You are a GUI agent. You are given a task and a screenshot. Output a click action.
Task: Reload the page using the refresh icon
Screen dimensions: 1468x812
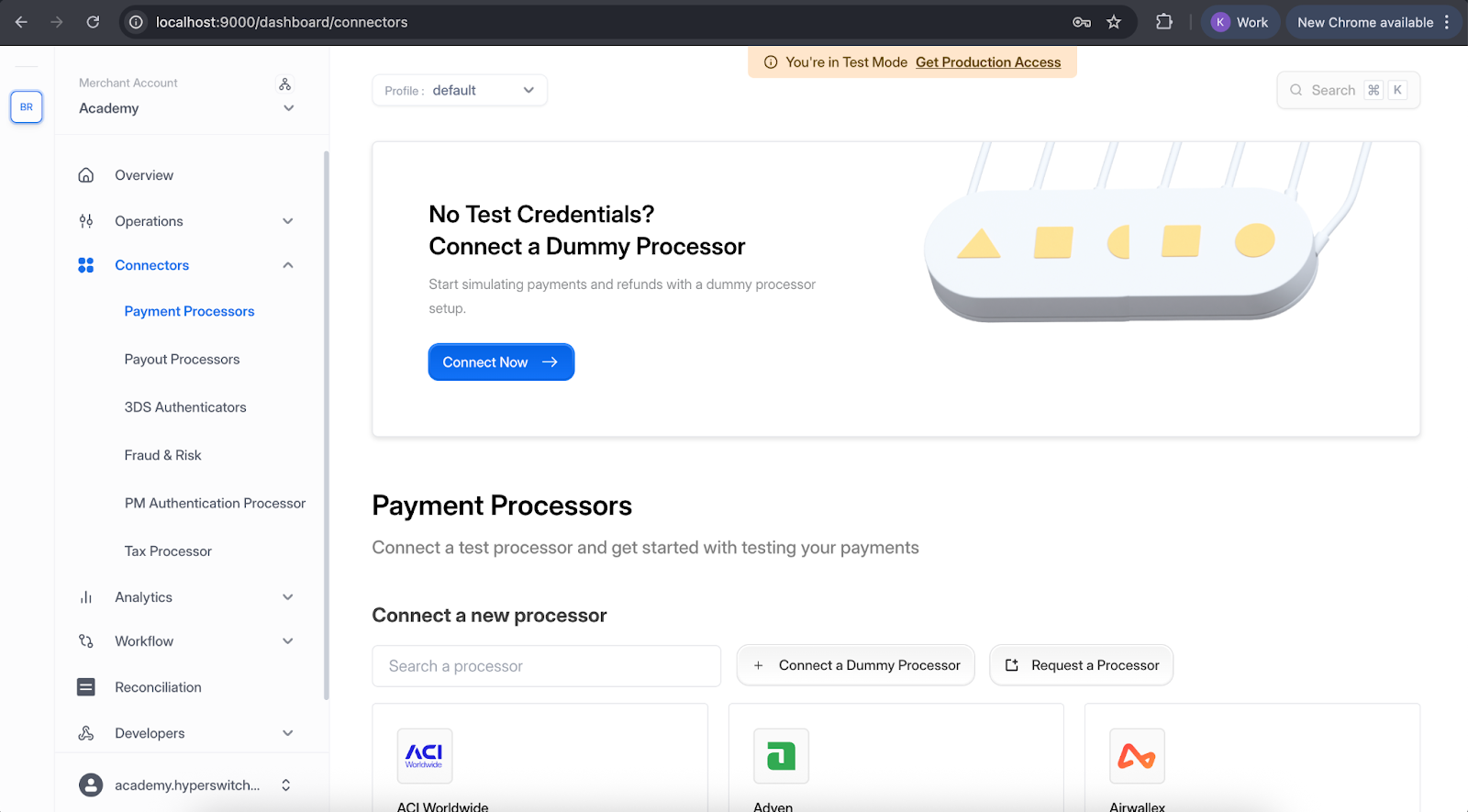(93, 22)
